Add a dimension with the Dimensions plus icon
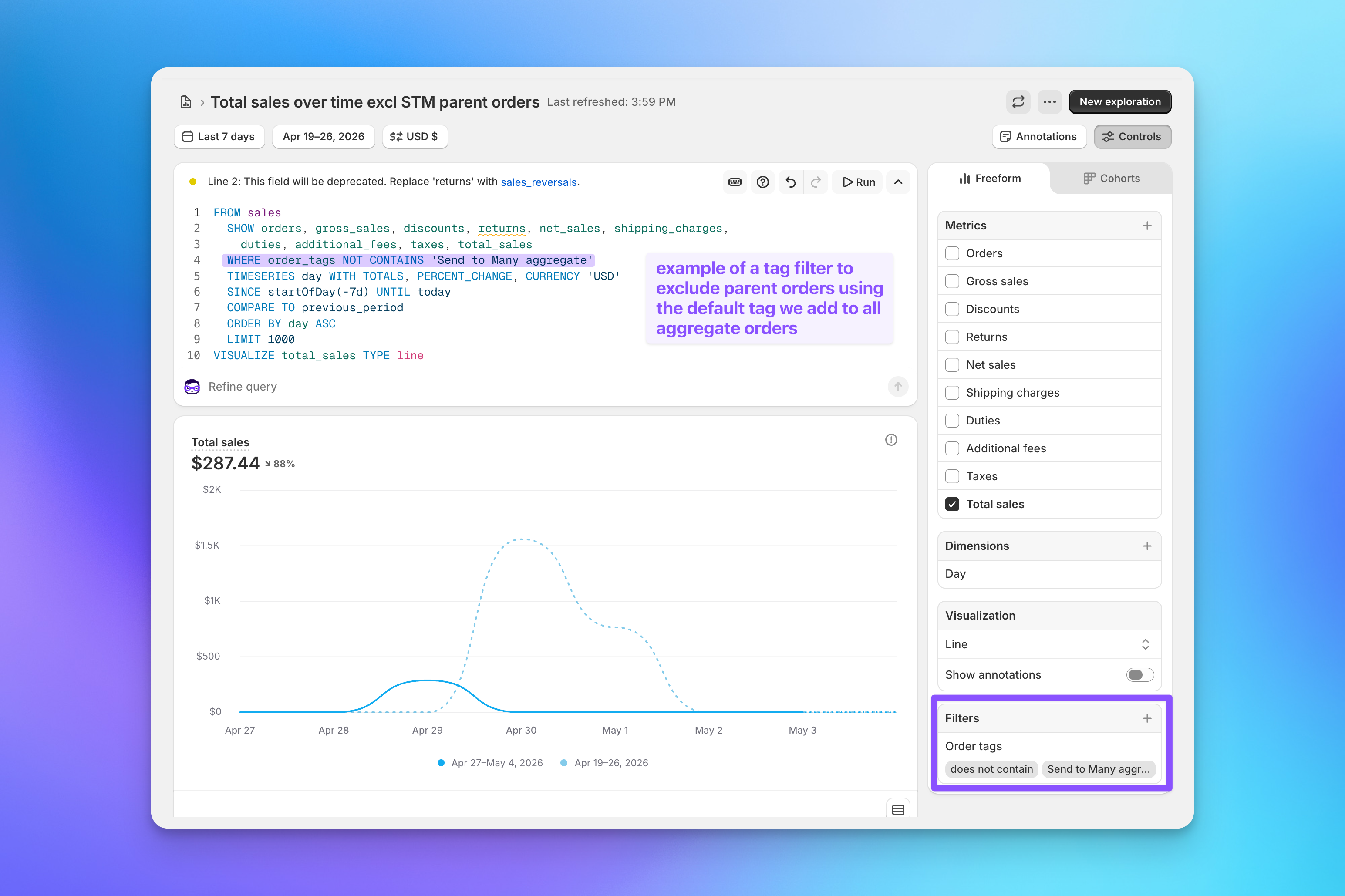The height and width of the screenshot is (896, 1345). tap(1147, 546)
